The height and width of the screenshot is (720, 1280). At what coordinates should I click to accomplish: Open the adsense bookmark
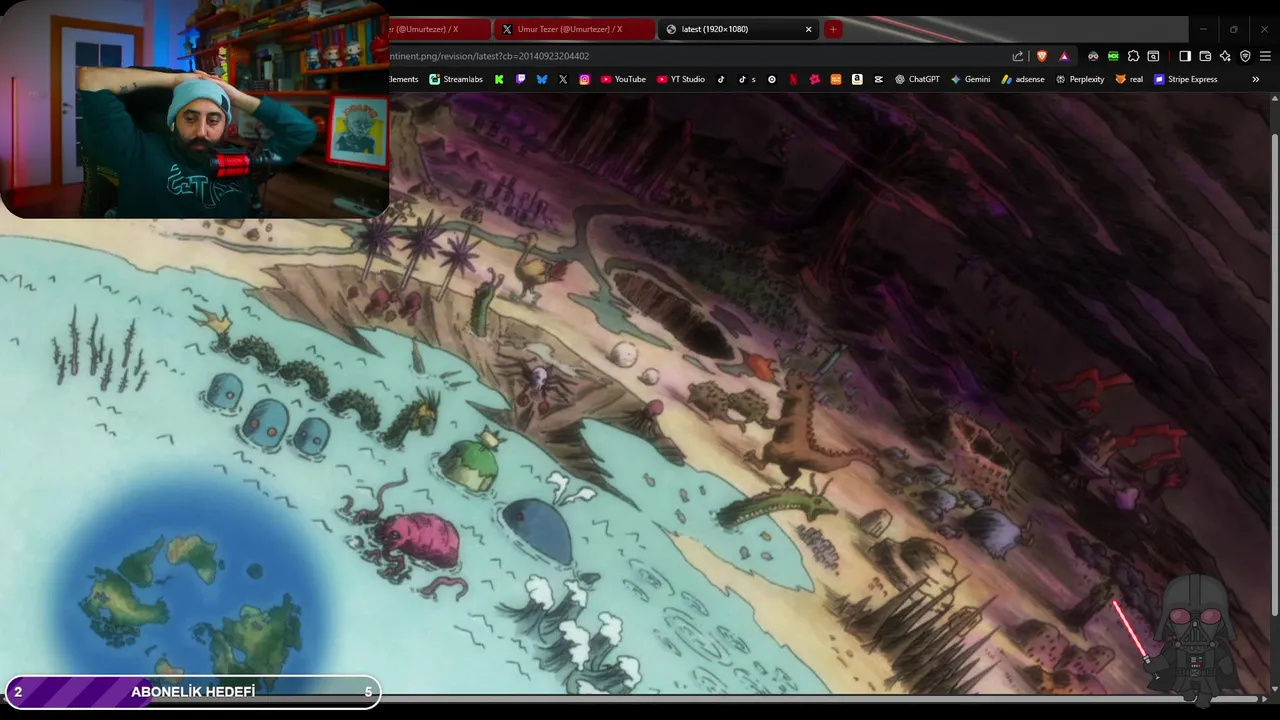point(1023,79)
